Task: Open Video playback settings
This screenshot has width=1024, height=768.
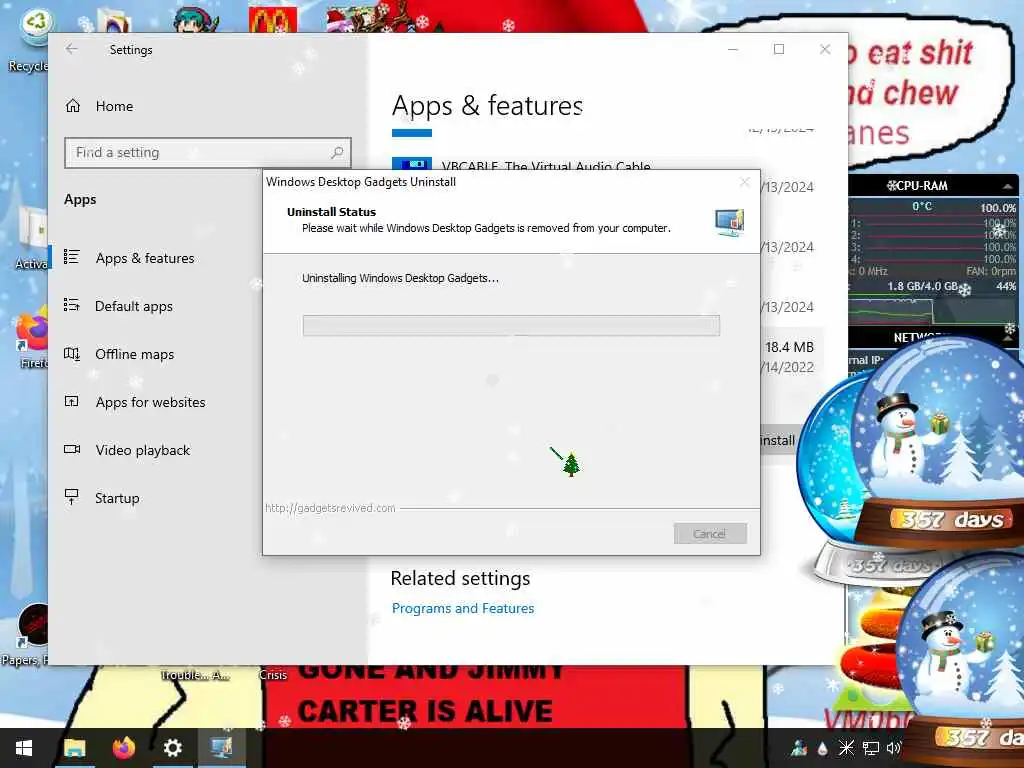Action: click(x=142, y=450)
